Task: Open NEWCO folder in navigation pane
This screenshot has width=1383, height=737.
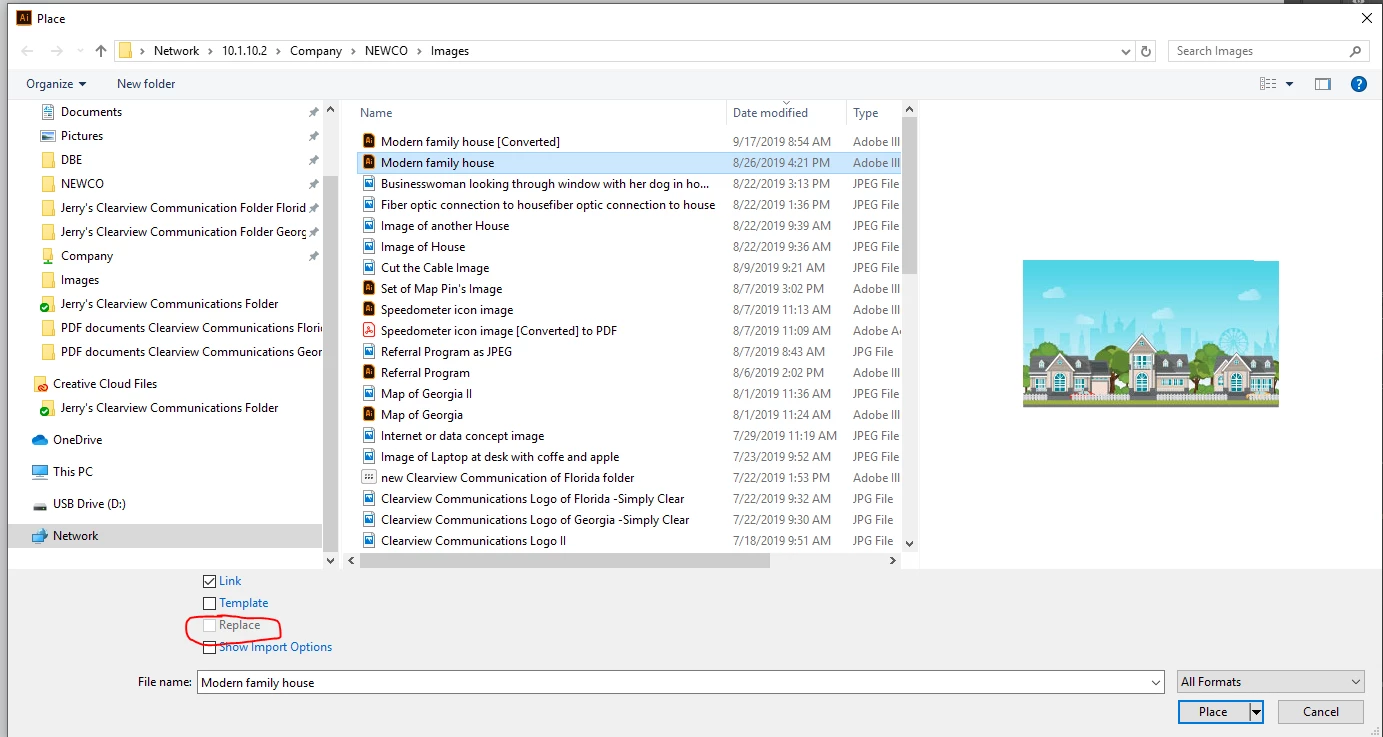Action: [81, 184]
